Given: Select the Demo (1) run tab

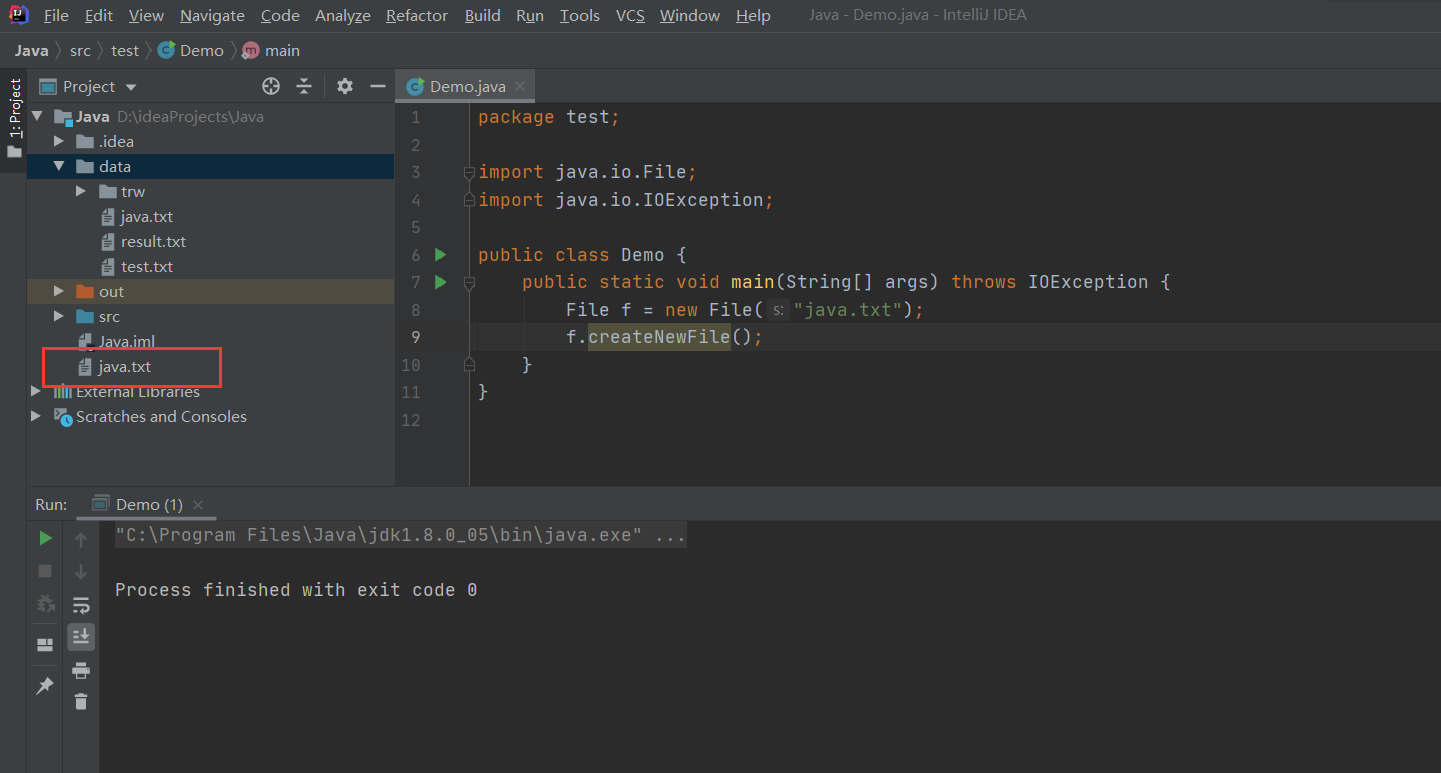Looking at the screenshot, I should [149, 504].
